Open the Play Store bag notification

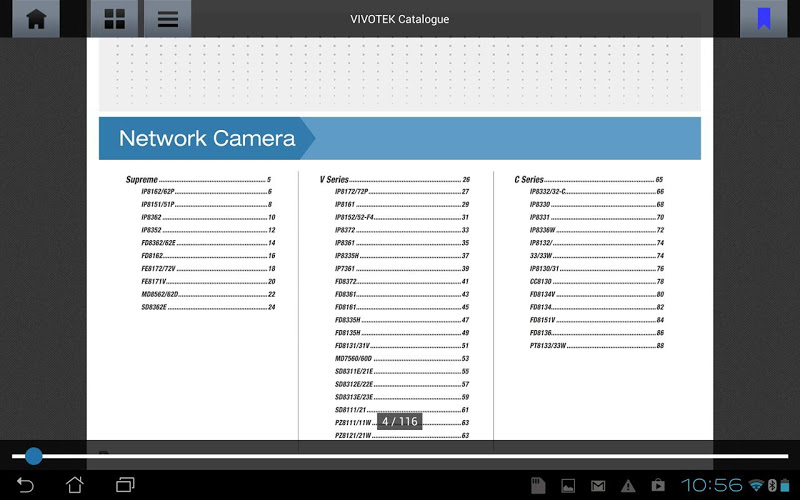tap(658, 485)
